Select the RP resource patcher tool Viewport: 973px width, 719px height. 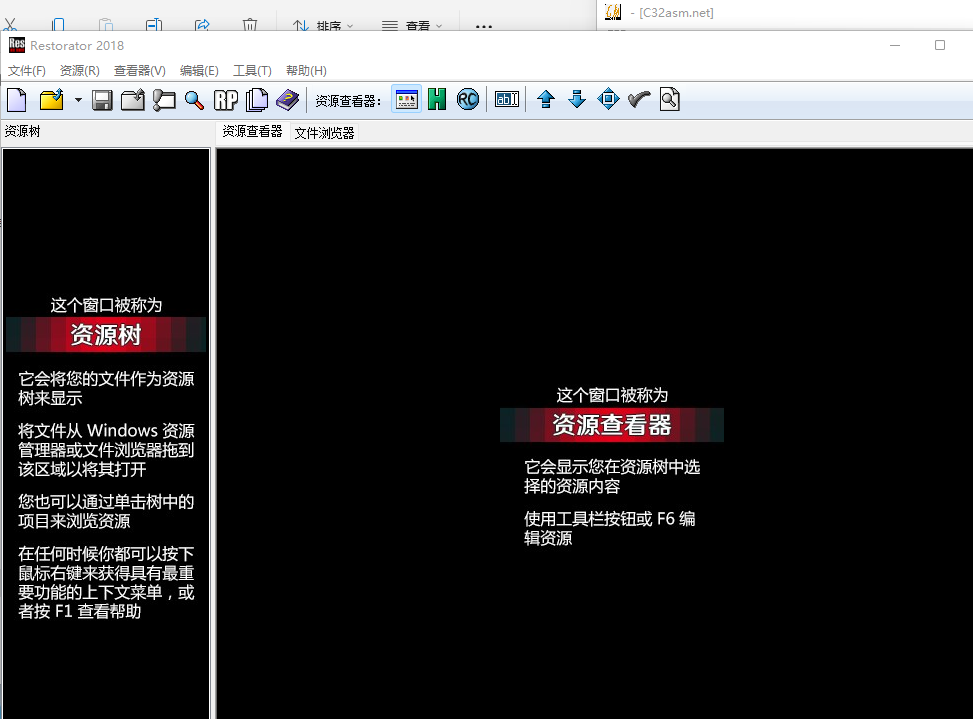(226, 99)
